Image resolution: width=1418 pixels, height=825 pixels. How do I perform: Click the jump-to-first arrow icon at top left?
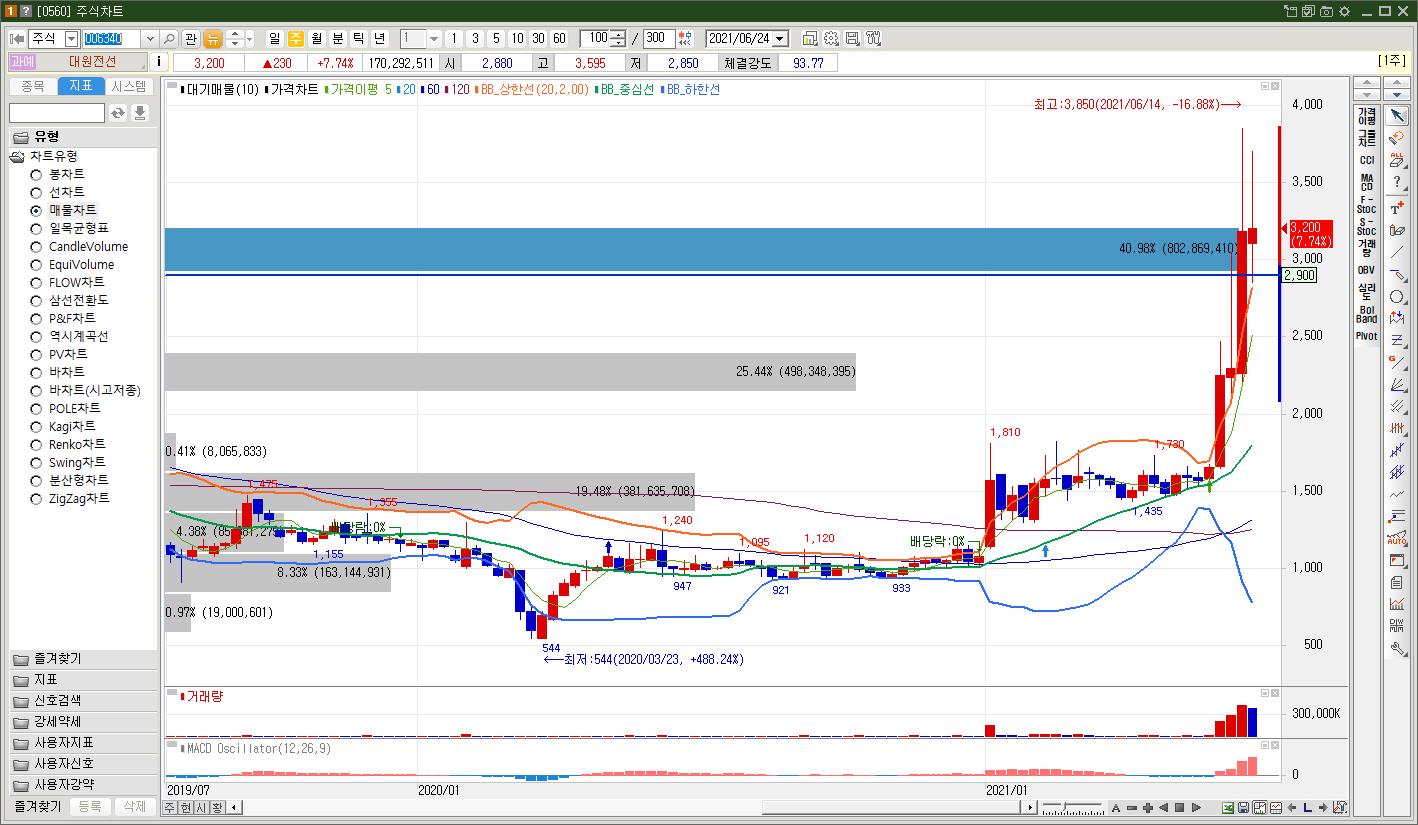(17, 39)
